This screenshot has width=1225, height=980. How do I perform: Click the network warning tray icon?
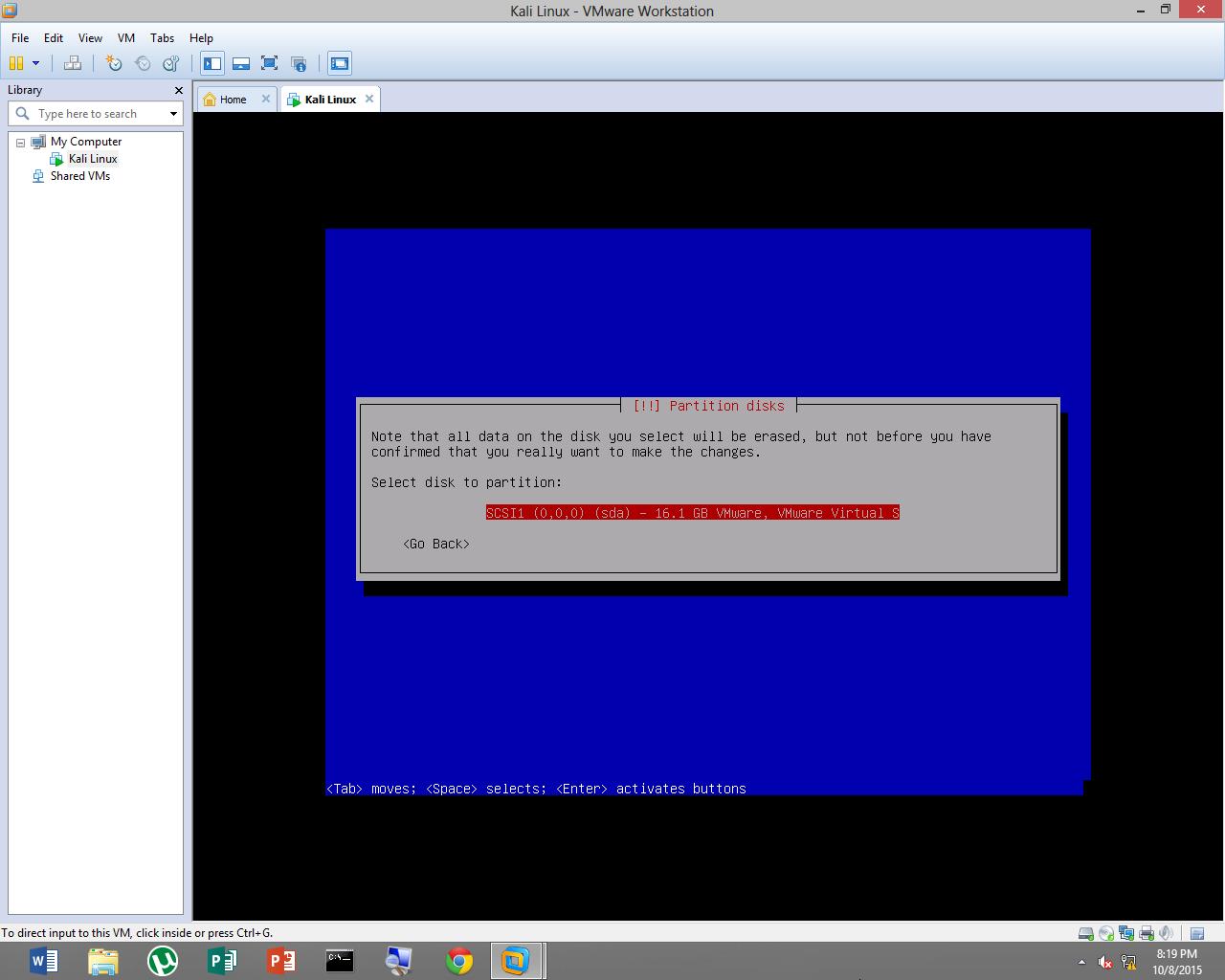click(x=1129, y=962)
